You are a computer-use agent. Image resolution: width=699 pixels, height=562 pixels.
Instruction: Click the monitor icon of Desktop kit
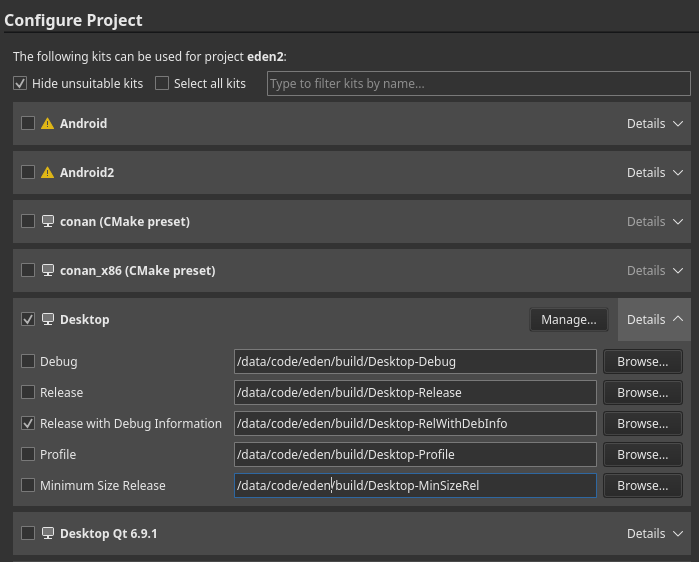coord(47,320)
